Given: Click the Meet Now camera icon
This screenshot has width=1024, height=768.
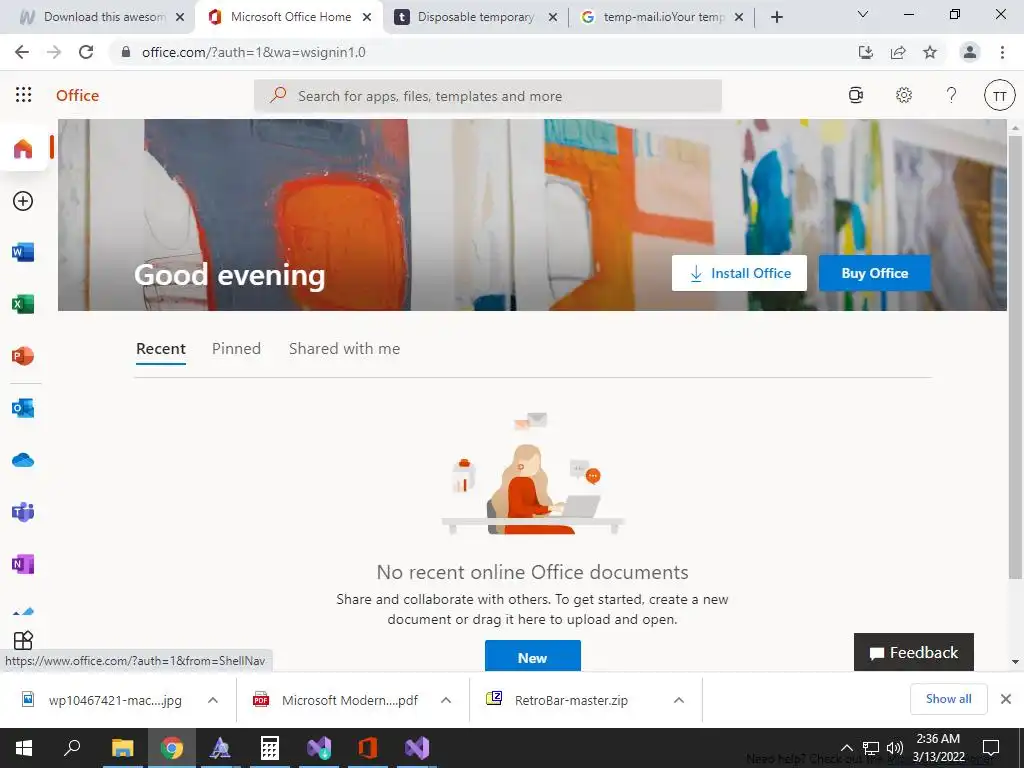Looking at the screenshot, I should point(856,95).
